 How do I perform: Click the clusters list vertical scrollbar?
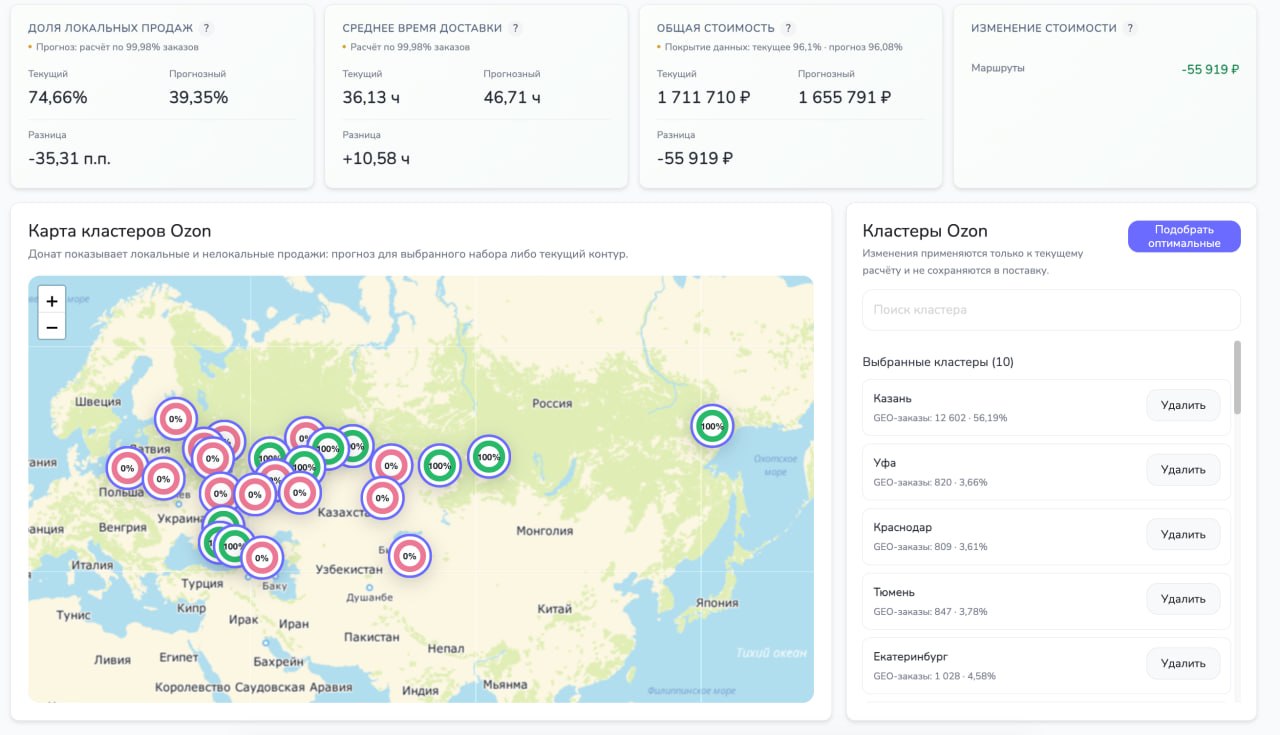(1237, 377)
